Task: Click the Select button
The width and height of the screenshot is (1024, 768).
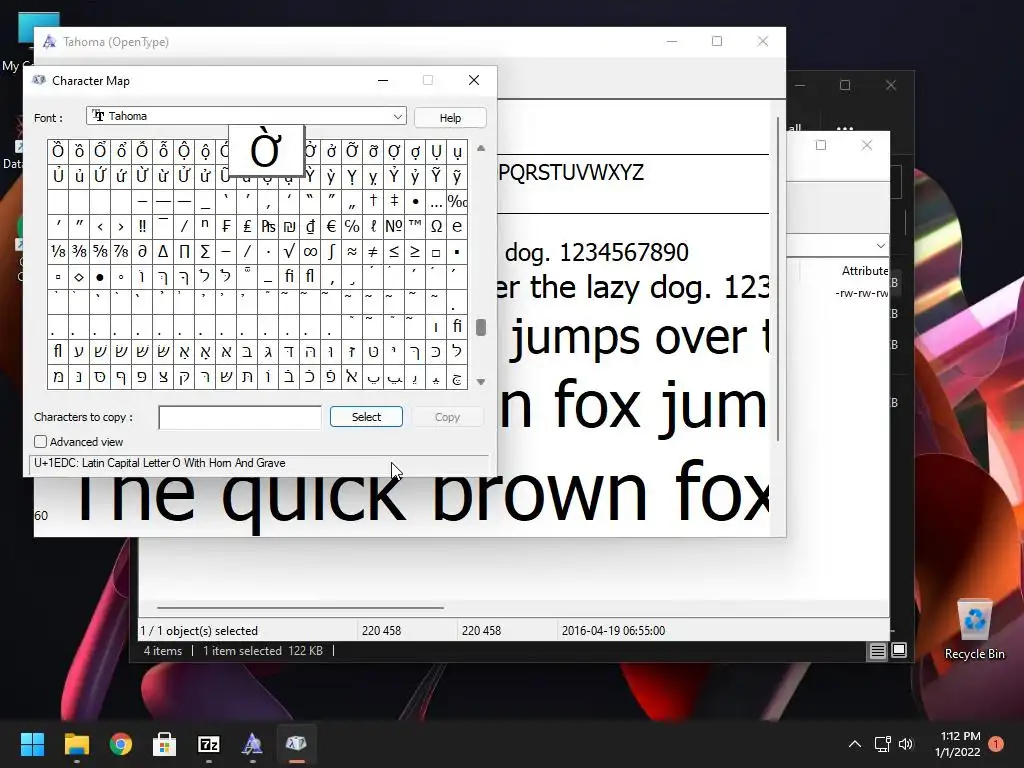Action: (366, 417)
